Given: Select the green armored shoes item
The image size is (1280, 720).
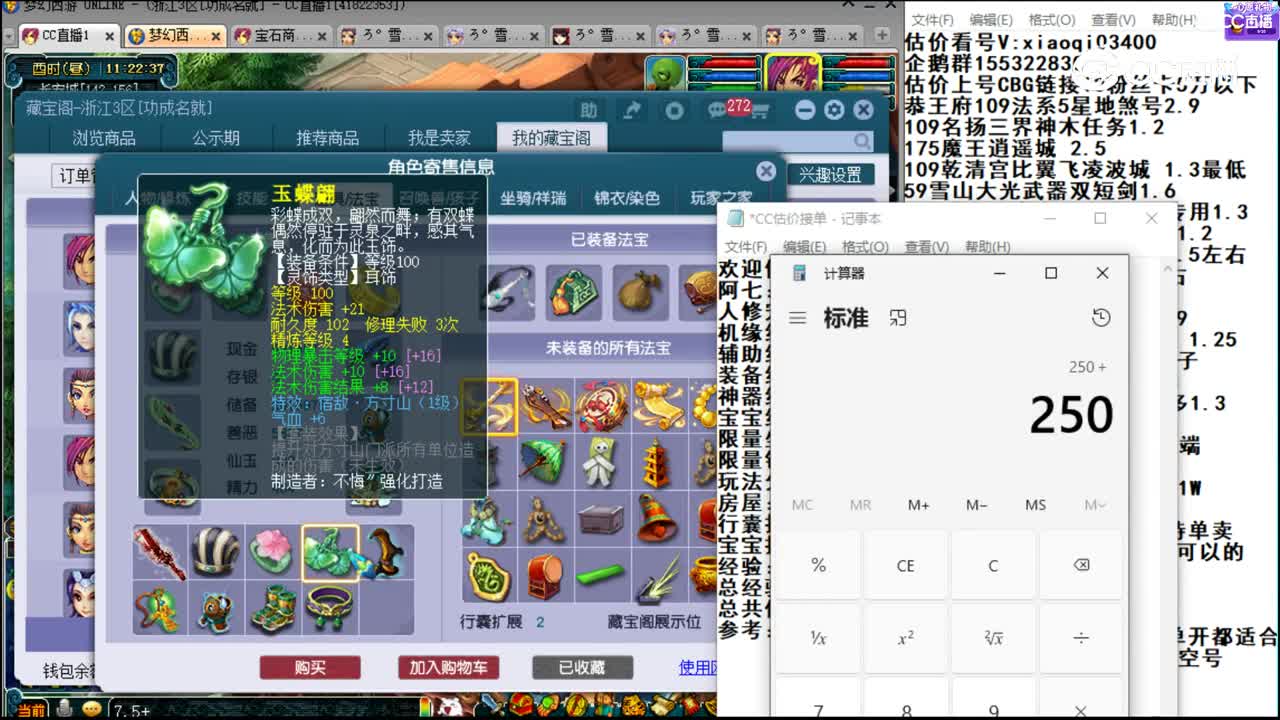Looking at the screenshot, I should pos(272,608).
